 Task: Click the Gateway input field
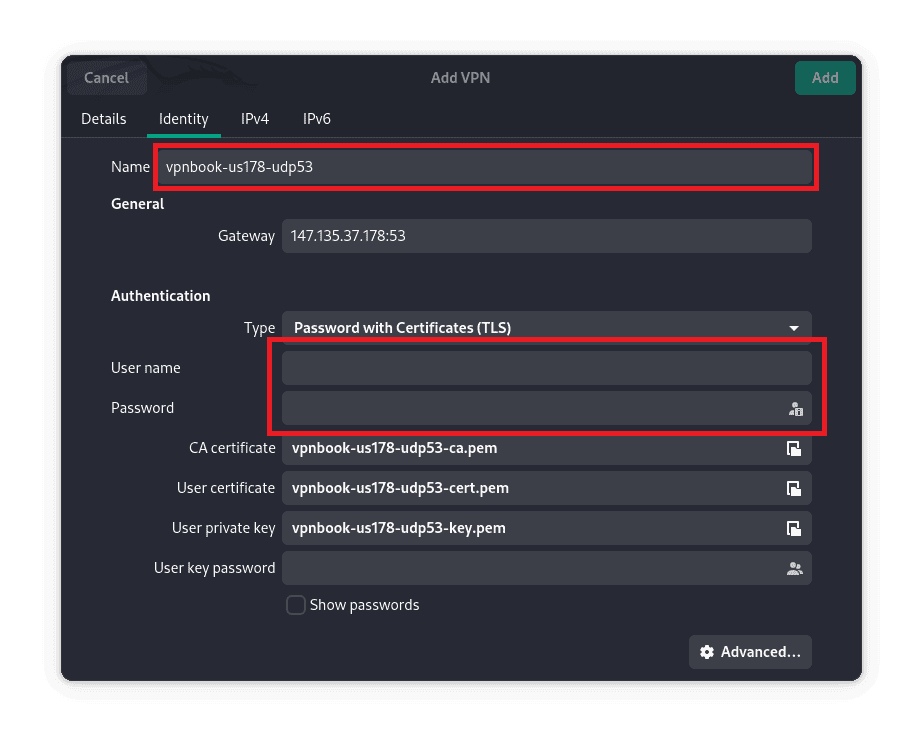tap(547, 236)
